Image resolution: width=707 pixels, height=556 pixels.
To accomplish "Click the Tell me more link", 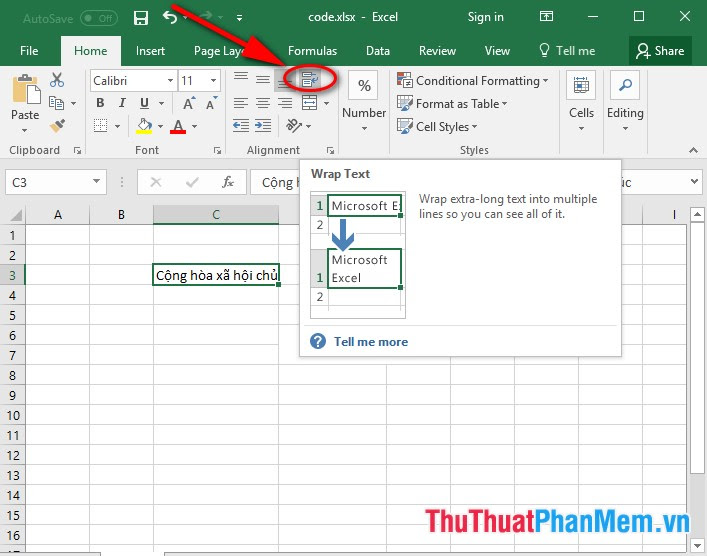I will 371,341.
